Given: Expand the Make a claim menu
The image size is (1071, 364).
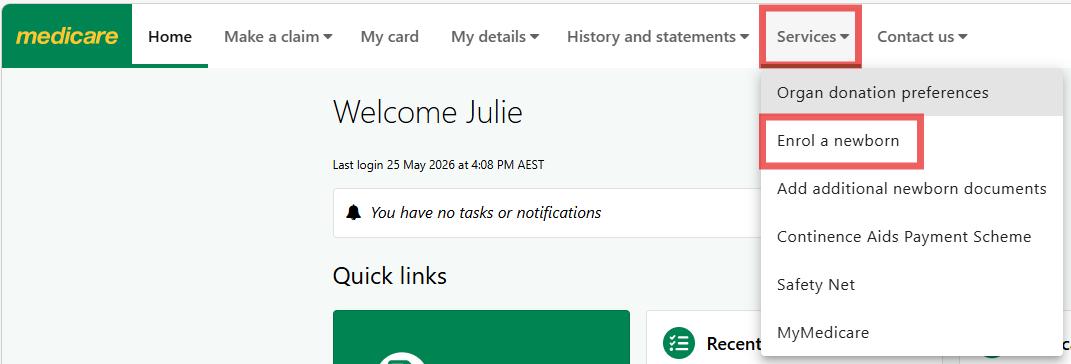Looking at the screenshot, I should [x=278, y=37].
